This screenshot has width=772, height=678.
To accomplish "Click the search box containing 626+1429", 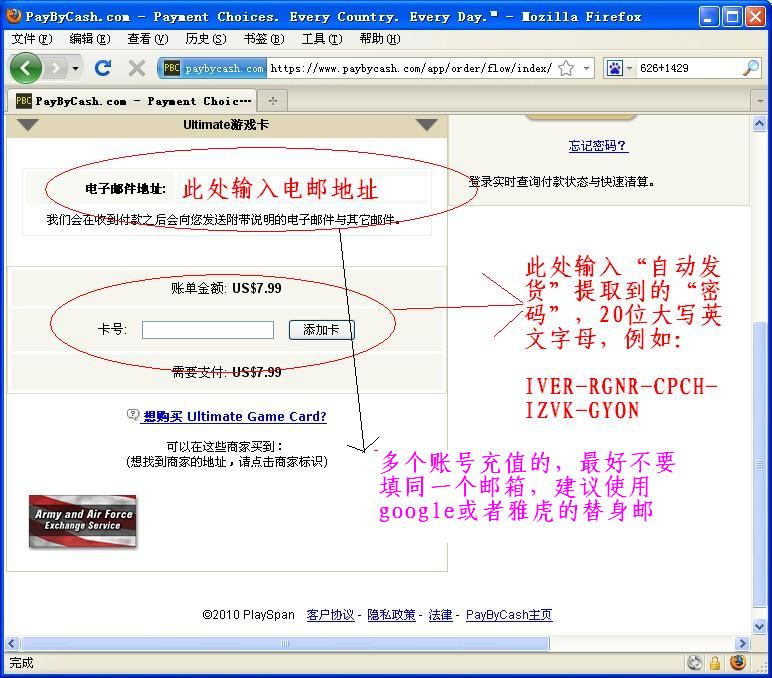I will point(689,68).
